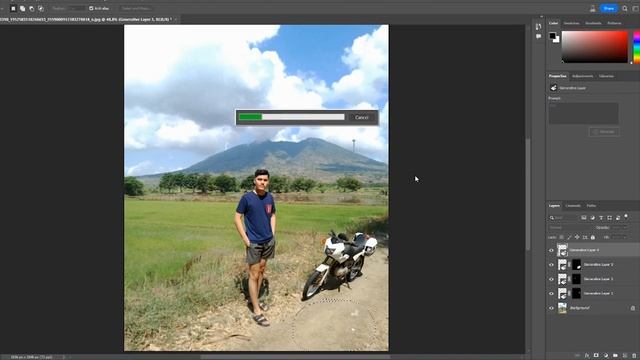Open the History panel icon in the dock

538,27
